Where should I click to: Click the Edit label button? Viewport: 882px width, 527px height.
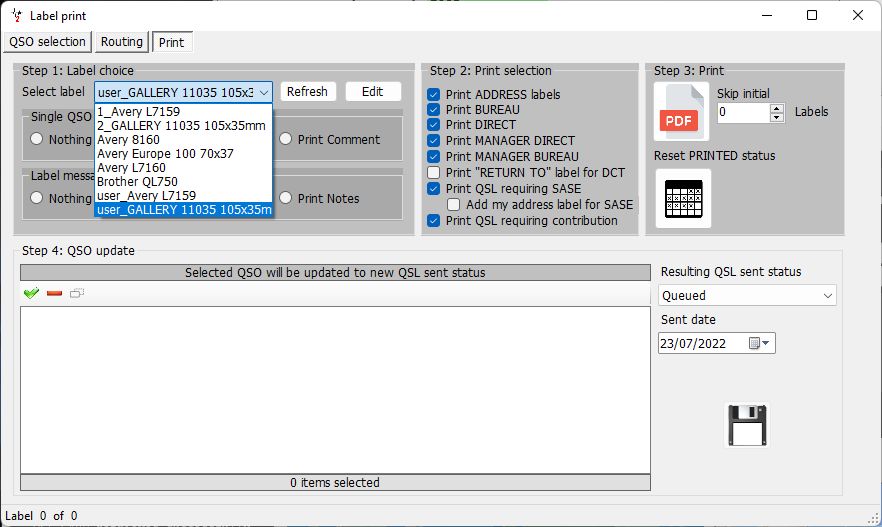tap(373, 92)
